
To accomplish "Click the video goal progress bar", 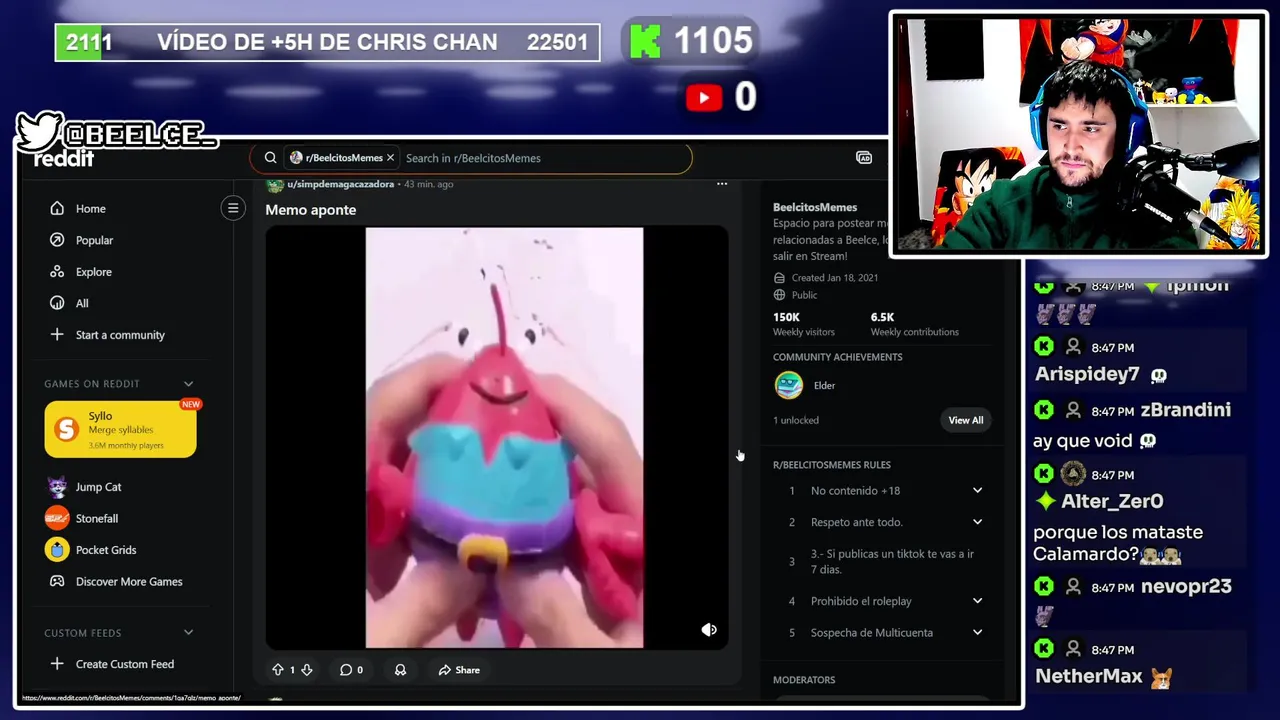I will [x=327, y=42].
